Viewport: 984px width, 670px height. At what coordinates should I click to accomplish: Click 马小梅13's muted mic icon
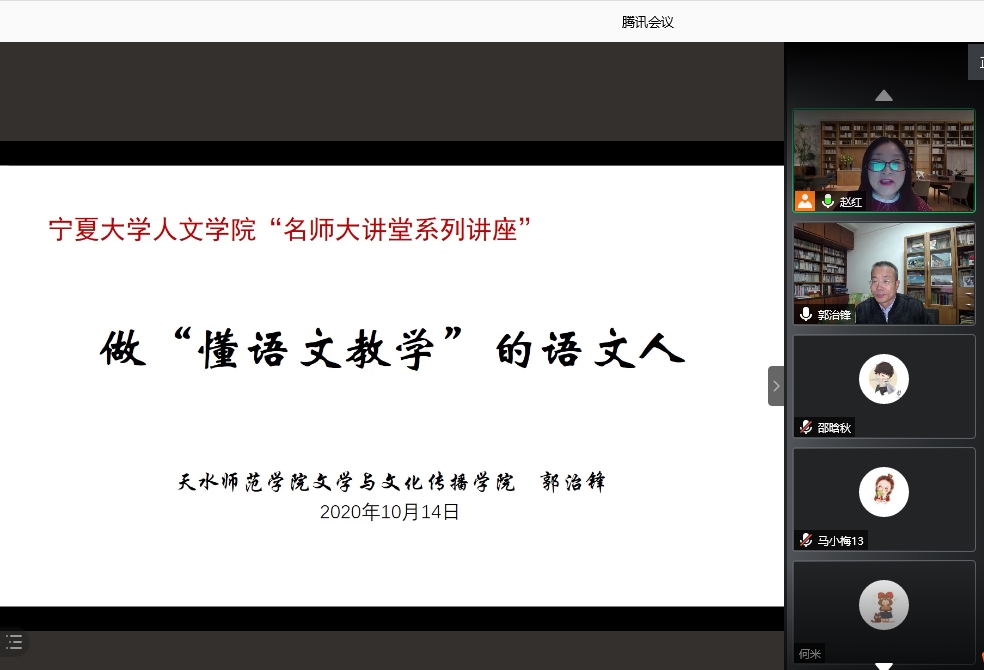coord(805,540)
